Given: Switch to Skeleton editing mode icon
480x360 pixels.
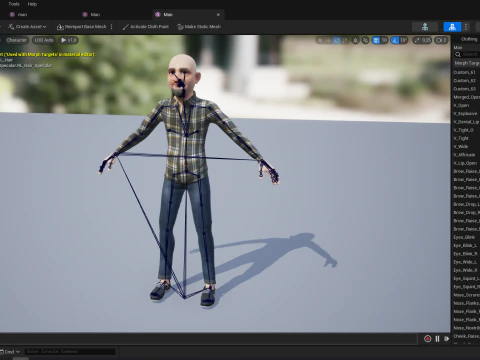Looking at the screenshot, I should [x=425, y=27].
